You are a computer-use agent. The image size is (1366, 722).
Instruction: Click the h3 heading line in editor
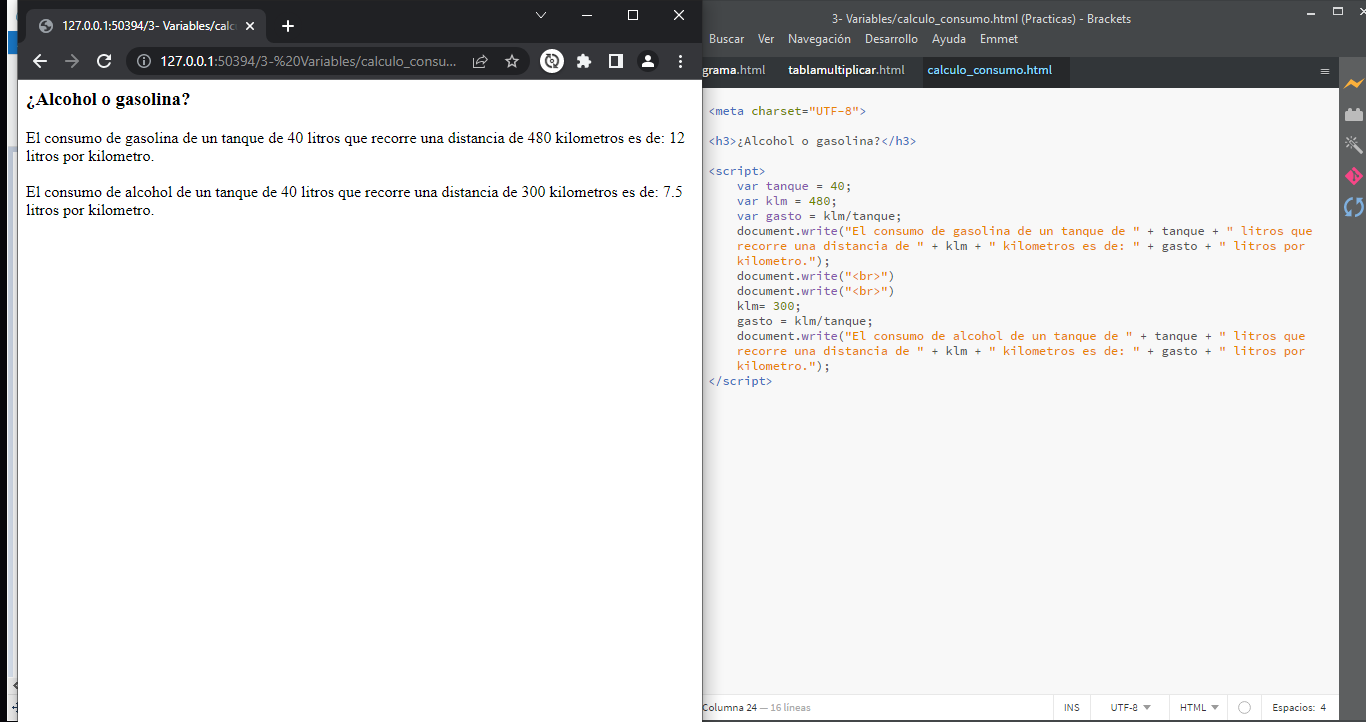[x=812, y=141]
